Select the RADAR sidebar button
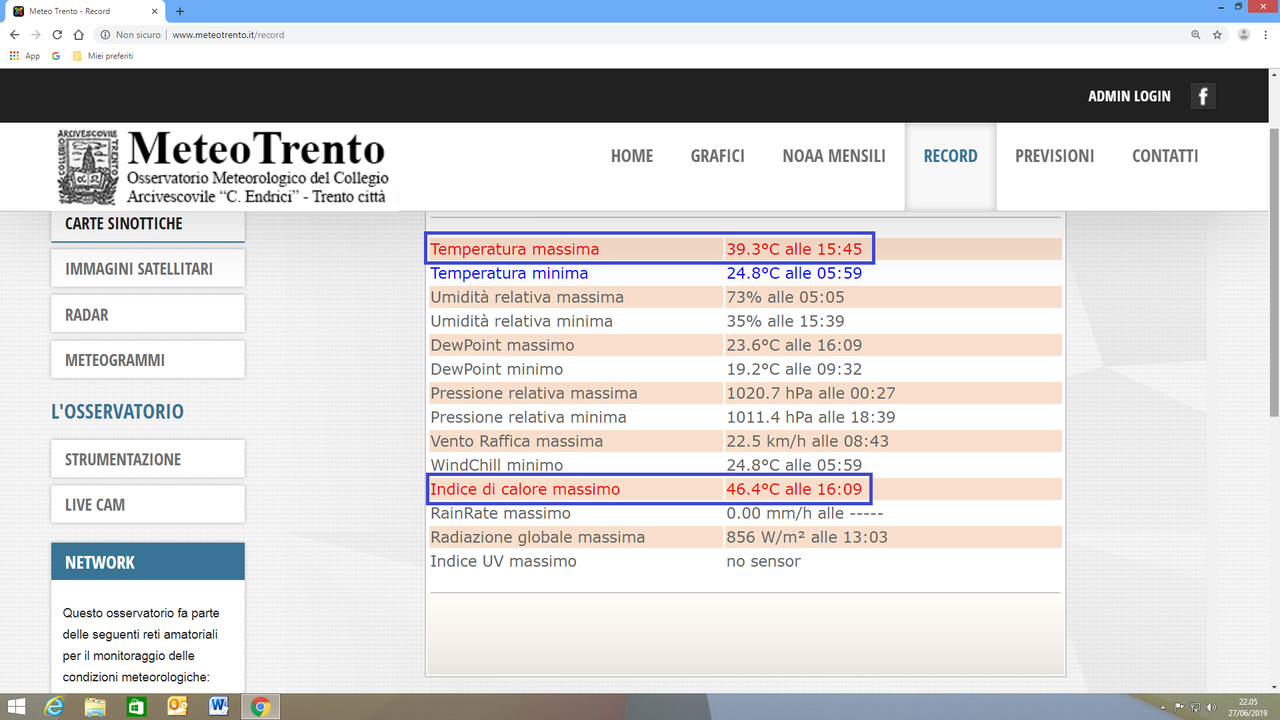Viewport: 1280px width, 720px height. 148,314
